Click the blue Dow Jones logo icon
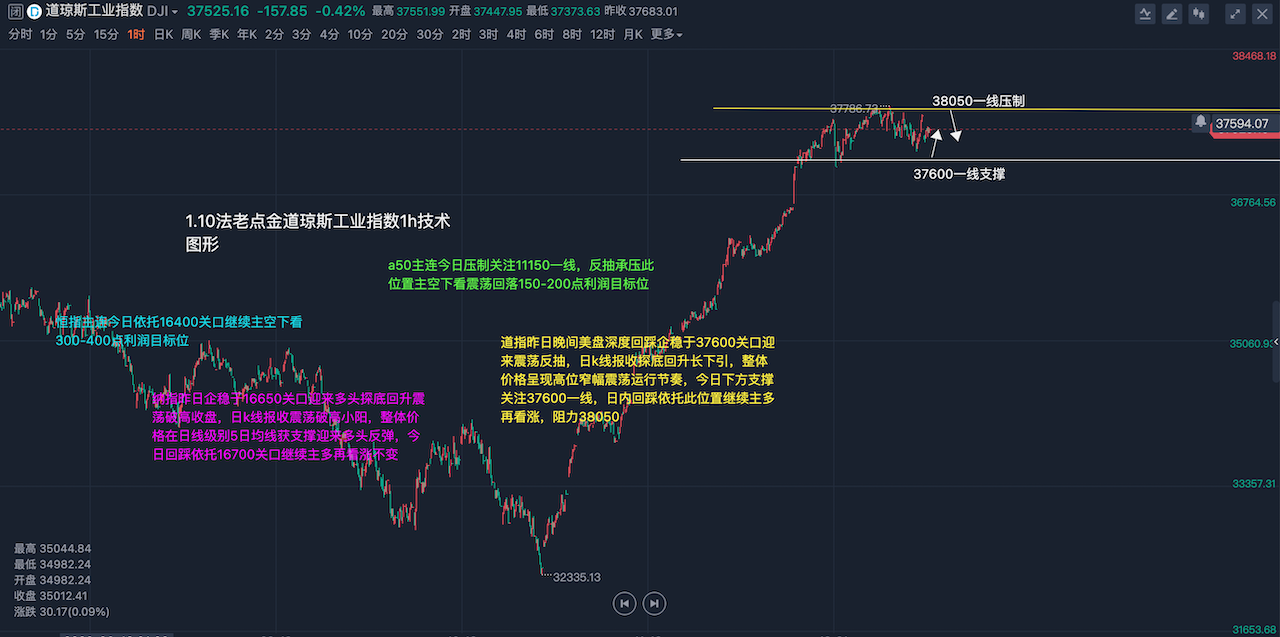This screenshot has height=637, width=1280. pos(35,12)
